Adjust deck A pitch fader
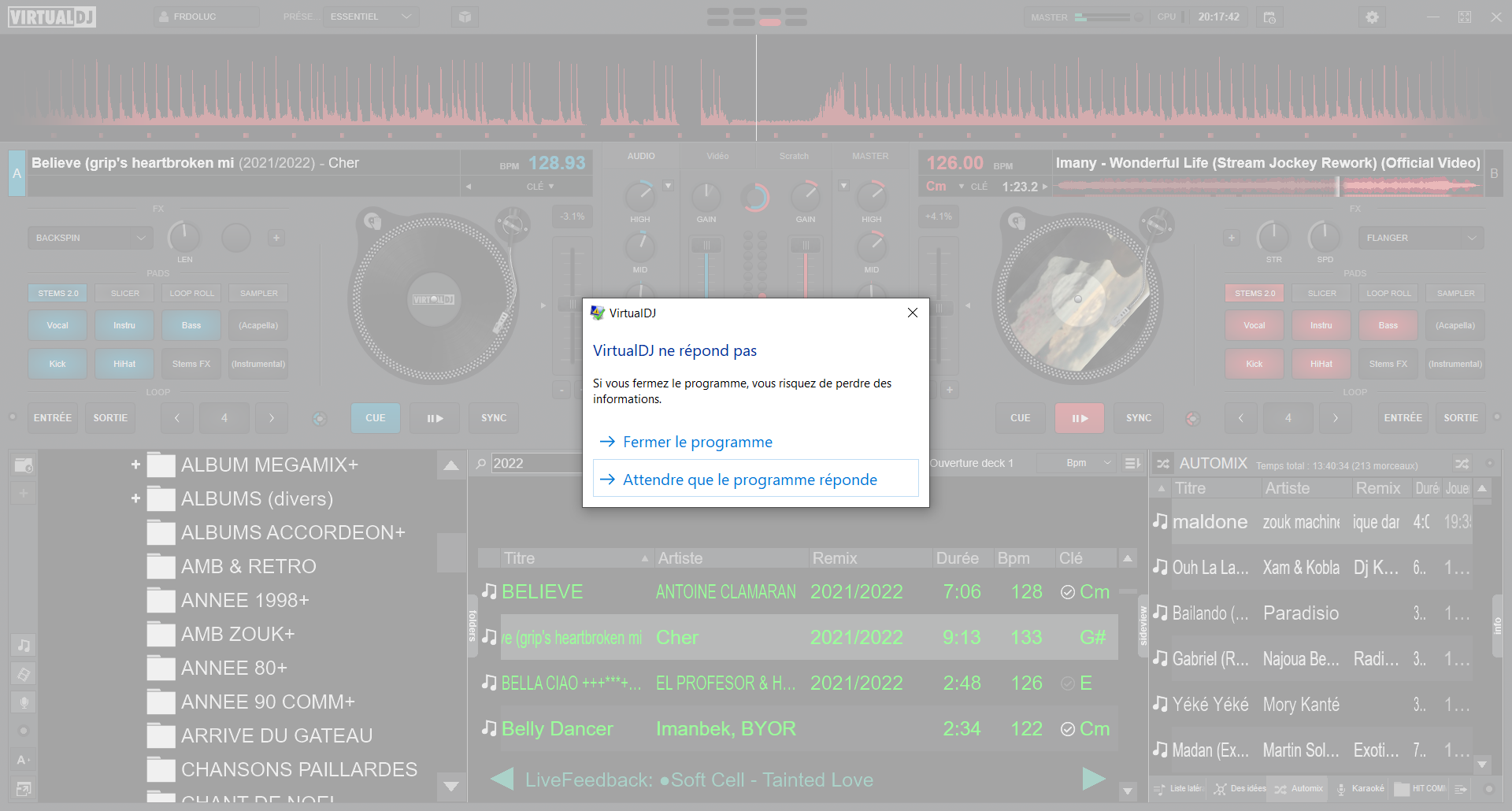 (x=573, y=303)
